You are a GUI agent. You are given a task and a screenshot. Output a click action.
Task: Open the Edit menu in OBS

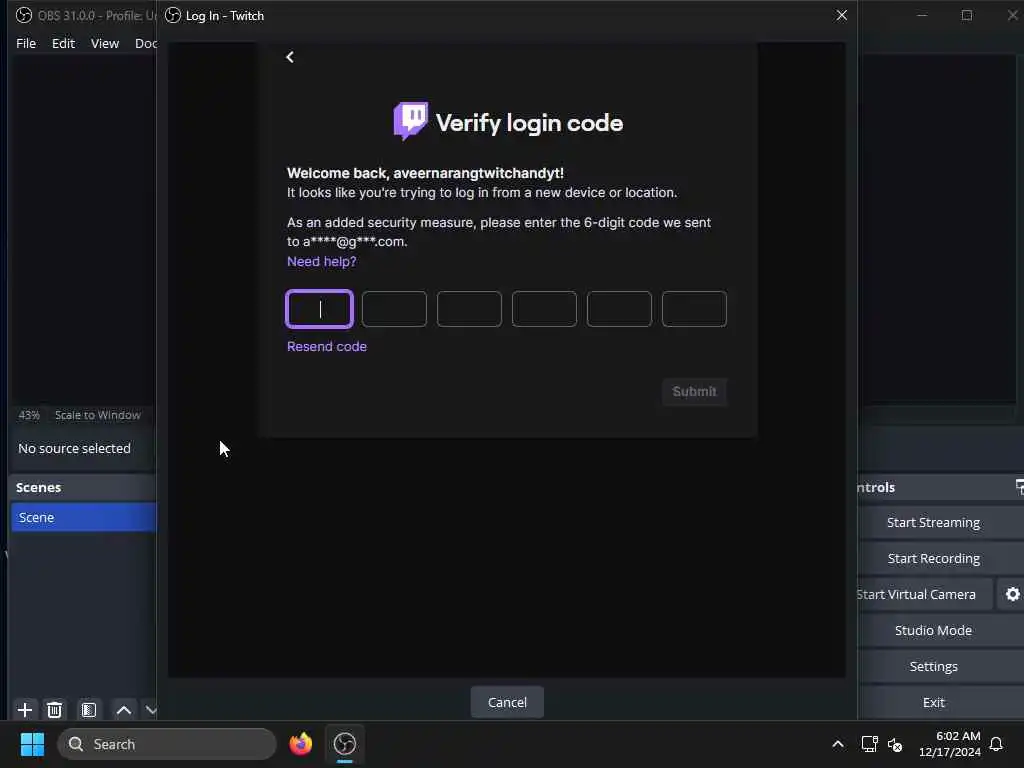[x=63, y=43]
